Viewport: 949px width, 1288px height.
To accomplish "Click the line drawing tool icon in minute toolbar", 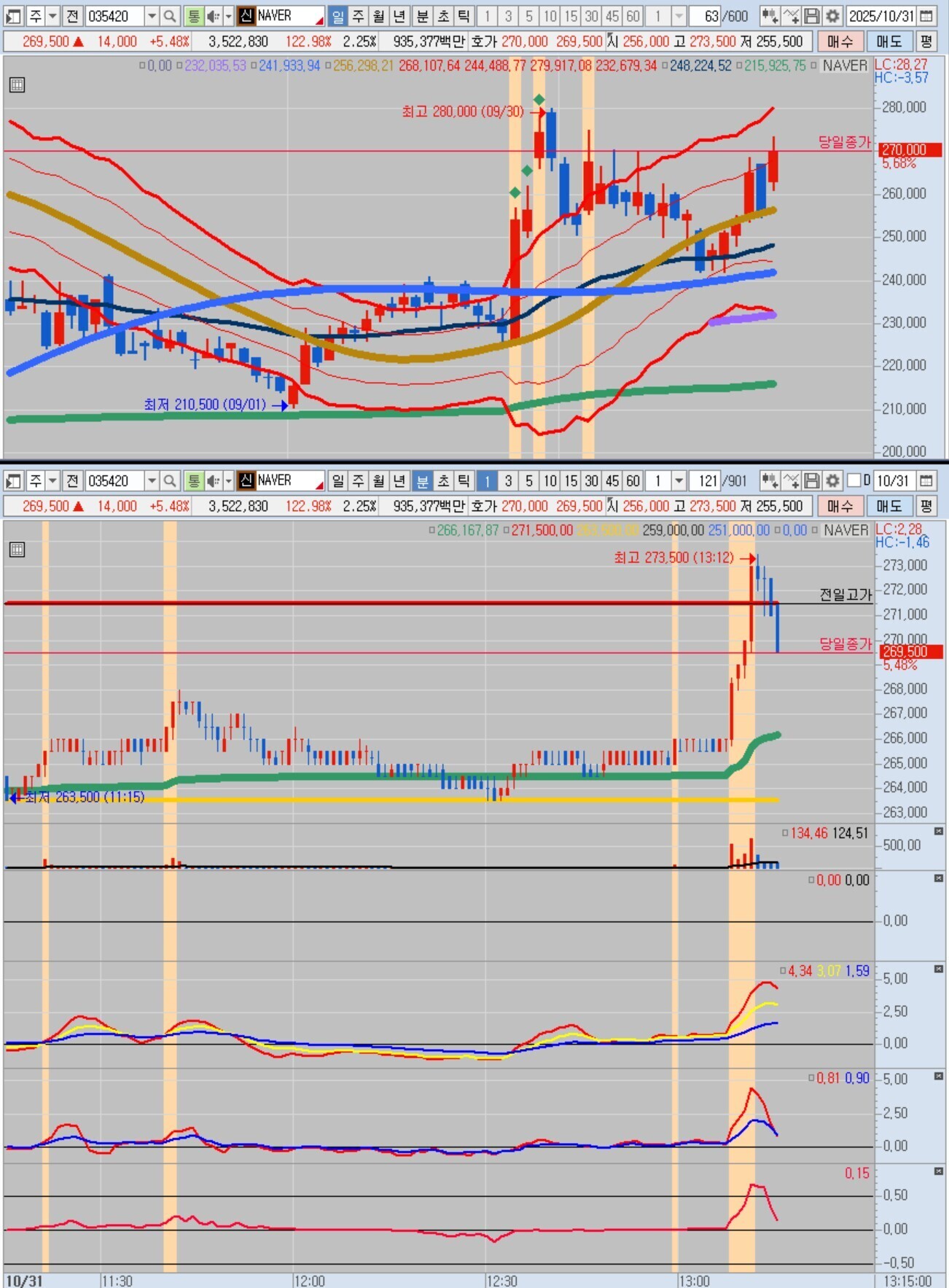I will (791, 481).
